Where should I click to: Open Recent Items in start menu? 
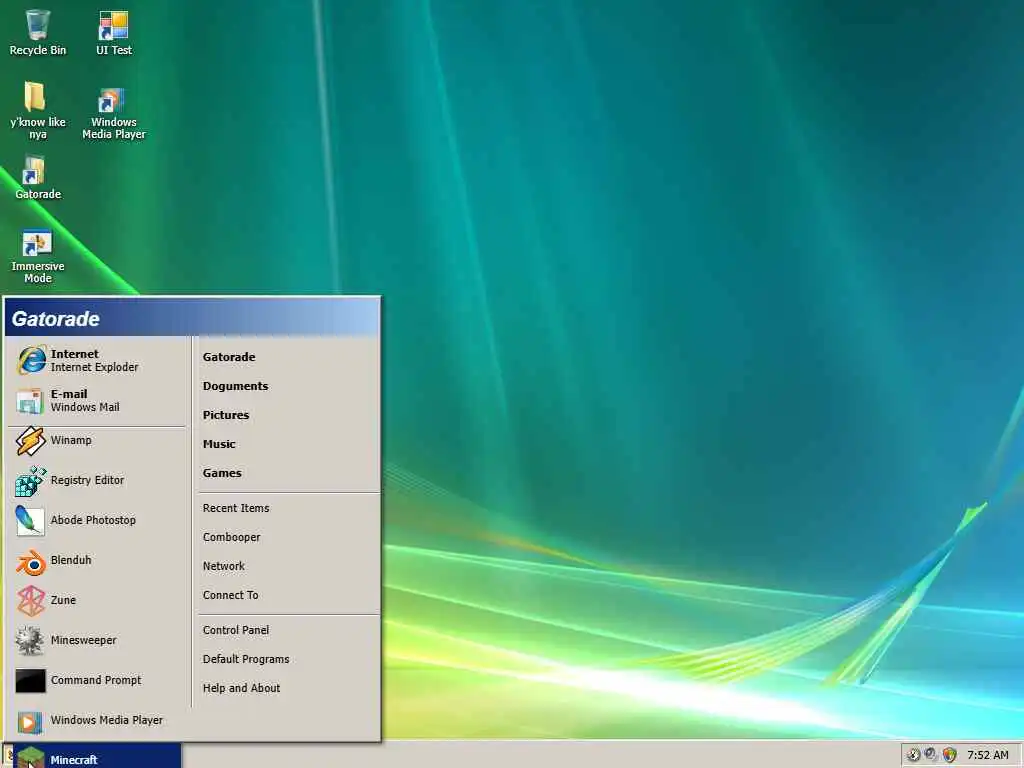[236, 508]
